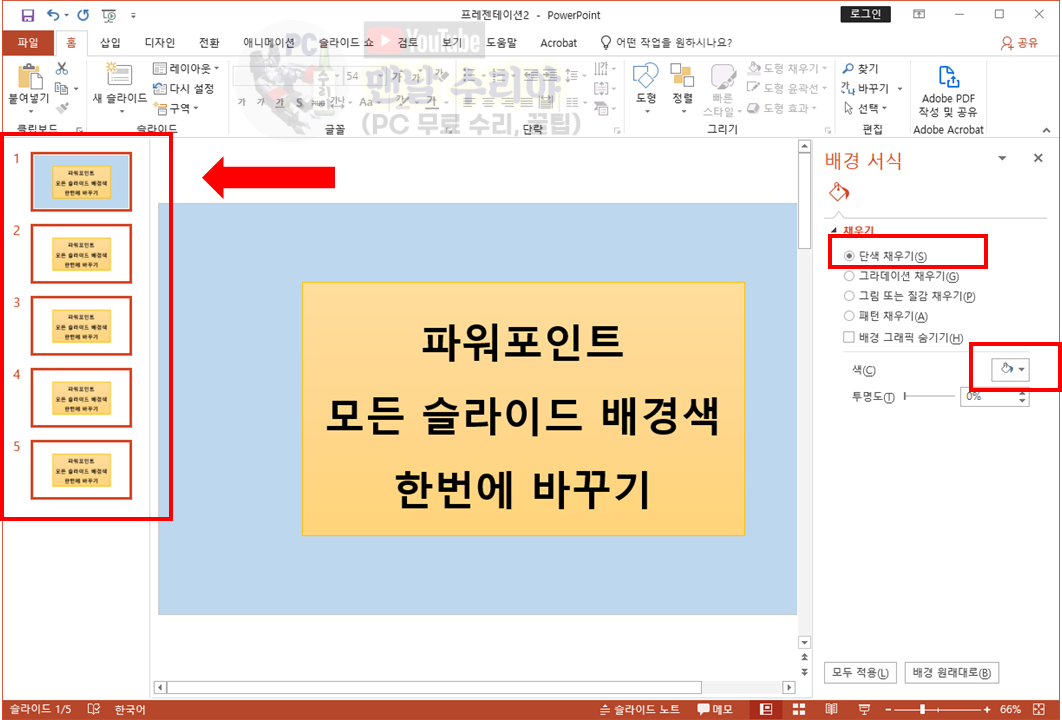Switch to 삽입 insert tab
The height and width of the screenshot is (720, 1062).
[x=110, y=43]
